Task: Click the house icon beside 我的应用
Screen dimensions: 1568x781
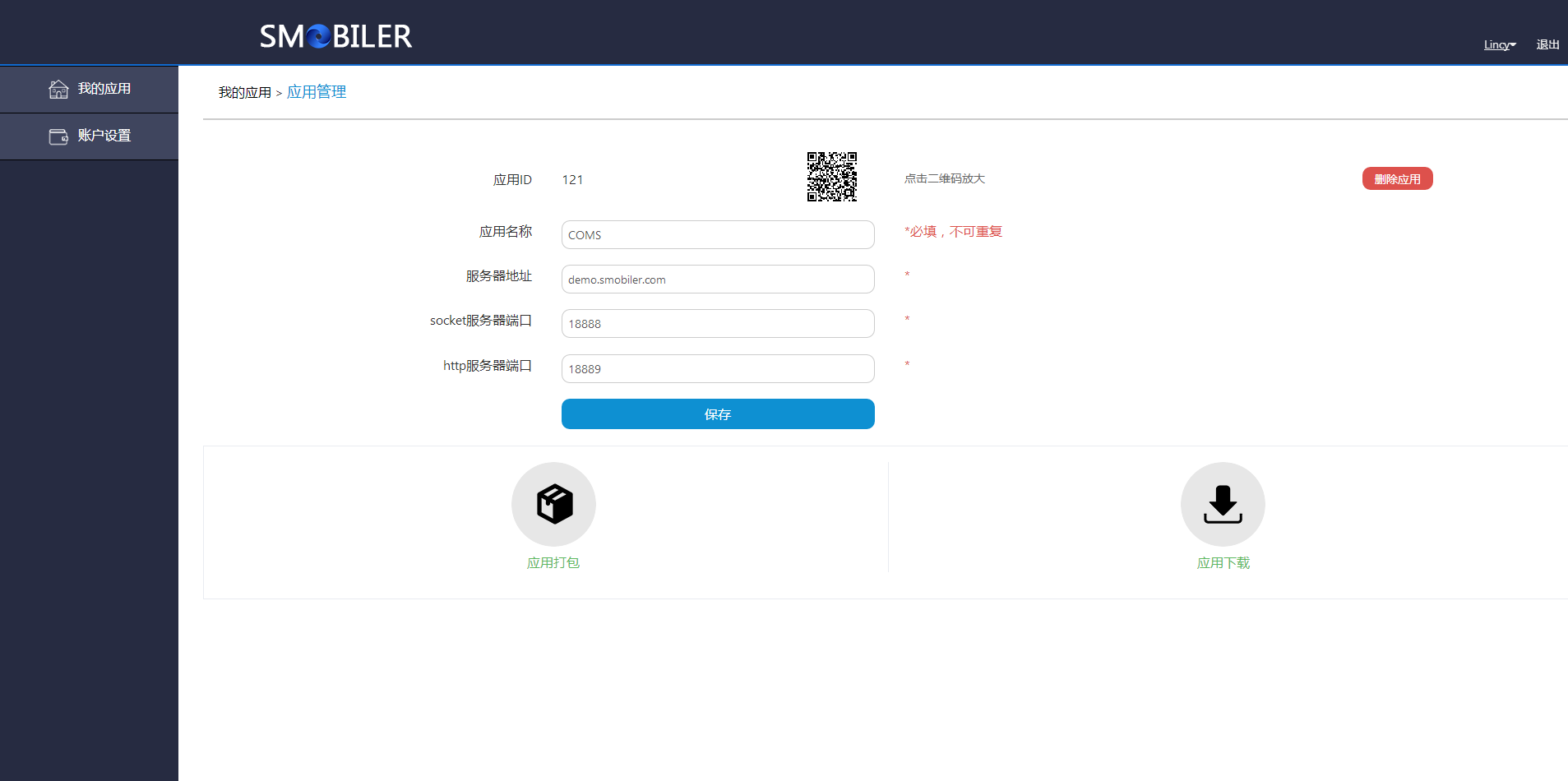Action: (58, 89)
